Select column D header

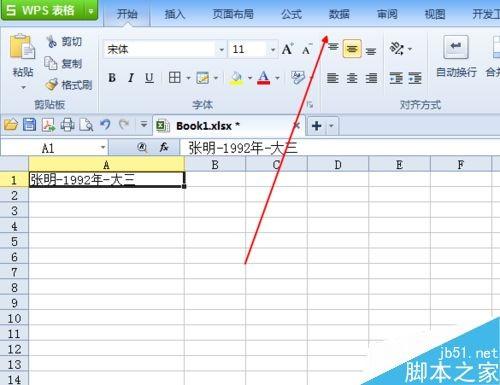[x=338, y=165]
